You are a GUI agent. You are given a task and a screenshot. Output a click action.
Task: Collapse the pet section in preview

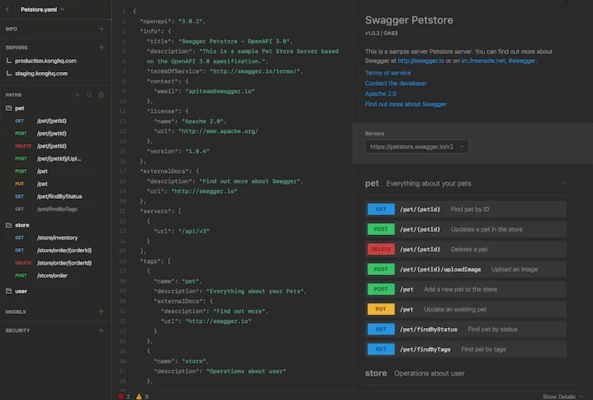point(564,183)
